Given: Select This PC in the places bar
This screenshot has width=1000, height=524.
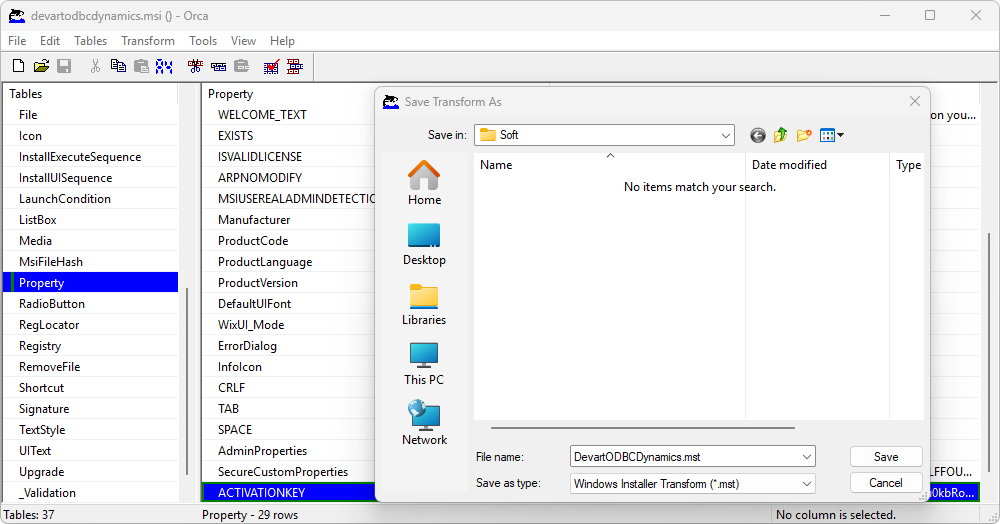Looking at the screenshot, I should click(424, 364).
